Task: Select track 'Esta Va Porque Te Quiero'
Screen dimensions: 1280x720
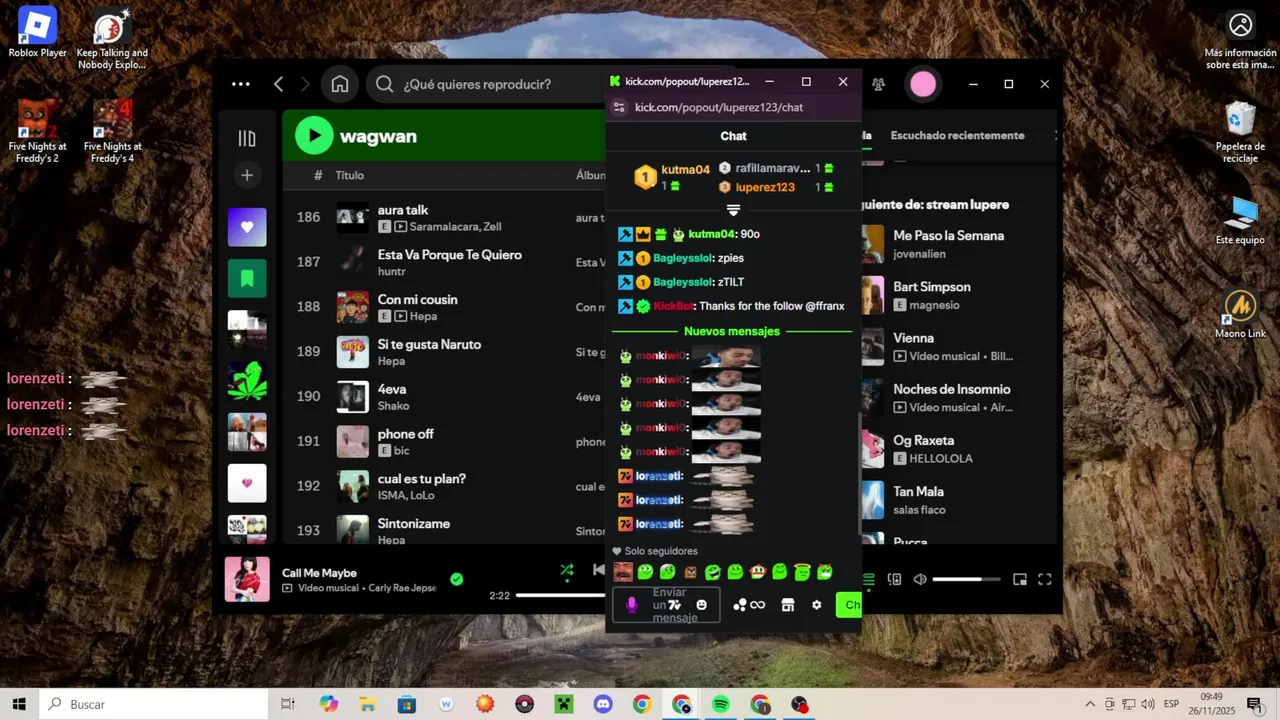Action: click(x=450, y=255)
